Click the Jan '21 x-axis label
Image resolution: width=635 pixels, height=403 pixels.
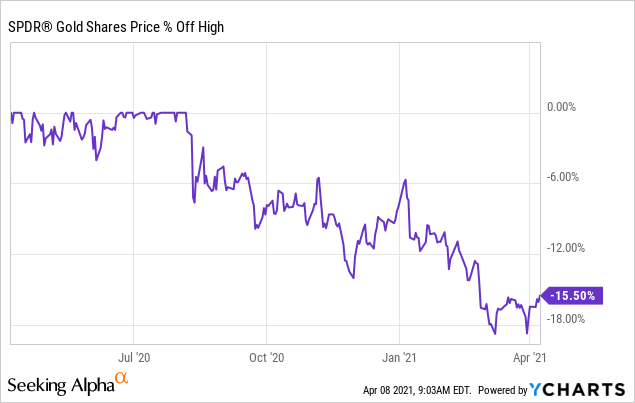coord(399,355)
